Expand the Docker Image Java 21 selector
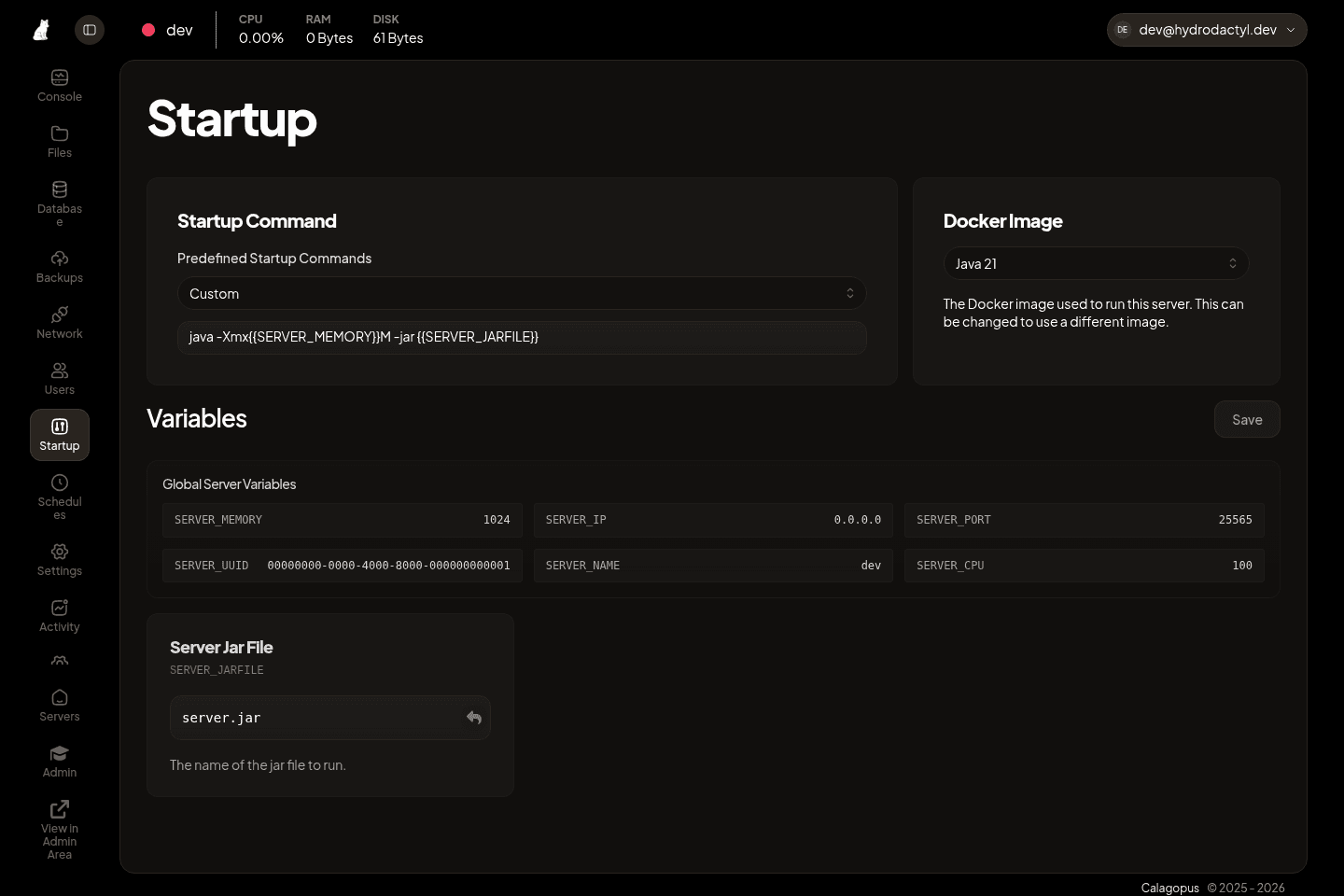The width and height of the screenshot is (1344, 896). 1096,263
